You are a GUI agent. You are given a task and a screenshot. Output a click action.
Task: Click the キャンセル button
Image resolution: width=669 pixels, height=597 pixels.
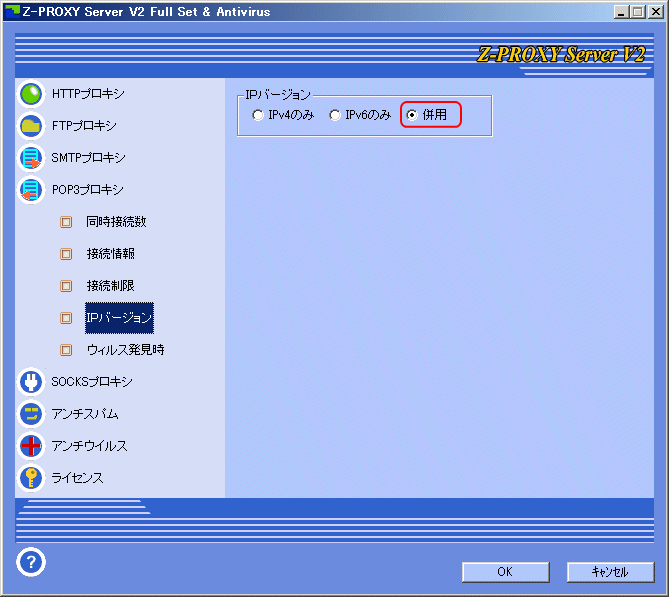(x=610, y=572)
